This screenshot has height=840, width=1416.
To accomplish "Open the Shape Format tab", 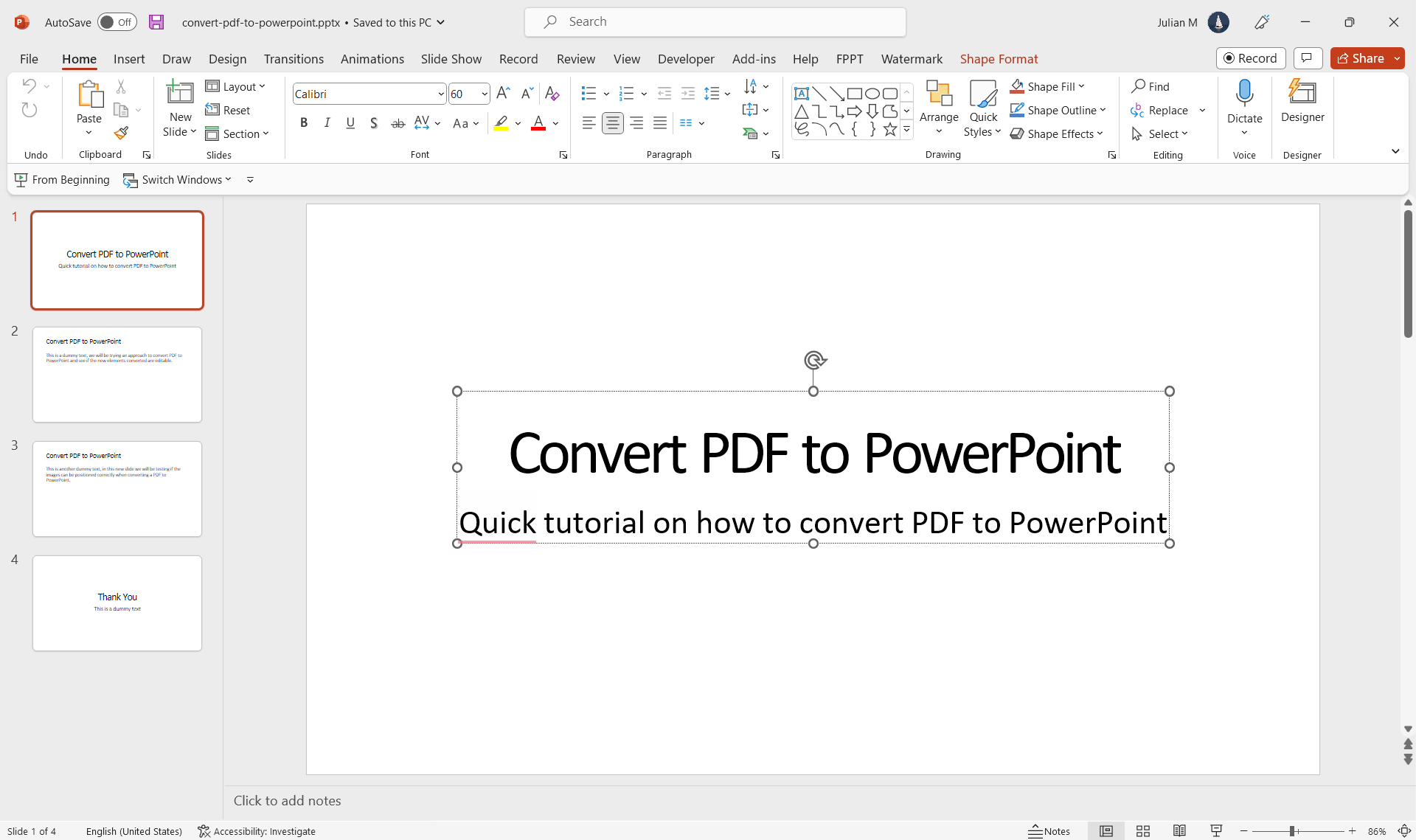I will point(999,59).
